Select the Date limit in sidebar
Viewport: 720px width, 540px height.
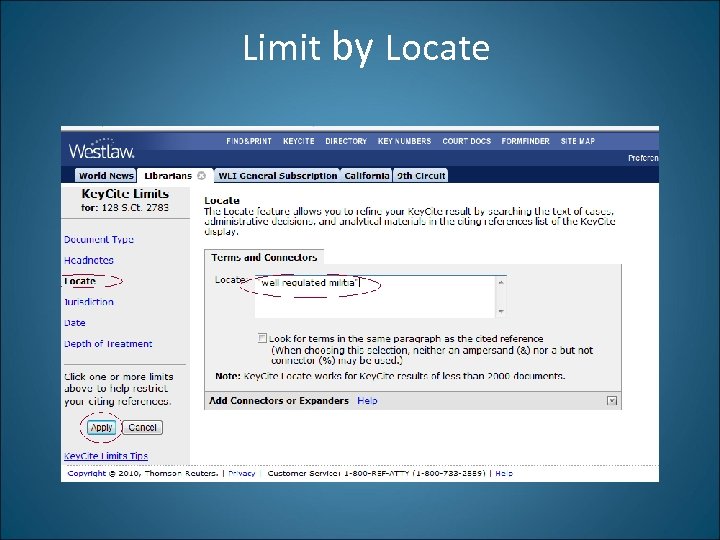(74, 323)
